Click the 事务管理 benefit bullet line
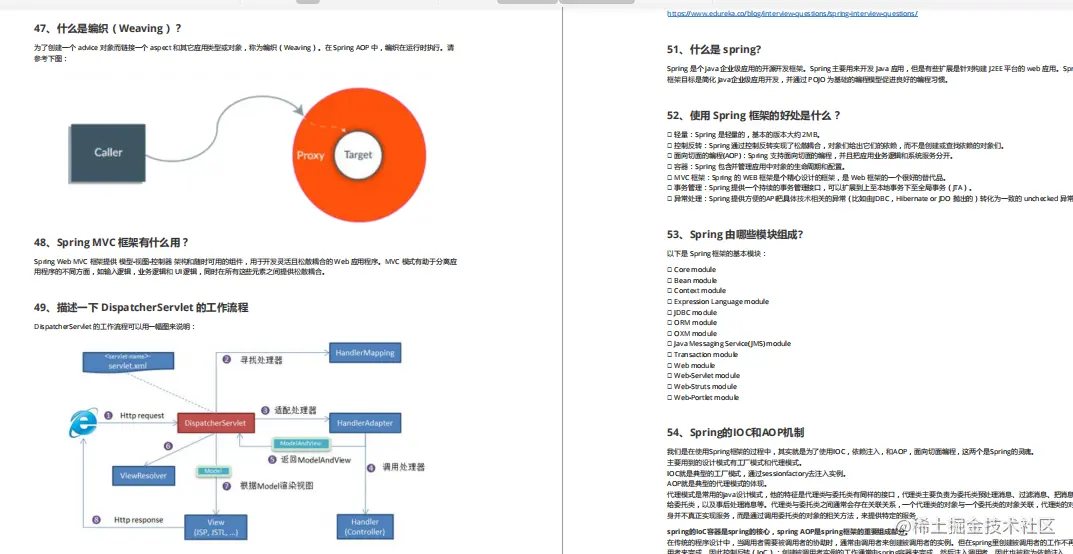The height and width of the screenshot is (554, 1073). (820, 188)
